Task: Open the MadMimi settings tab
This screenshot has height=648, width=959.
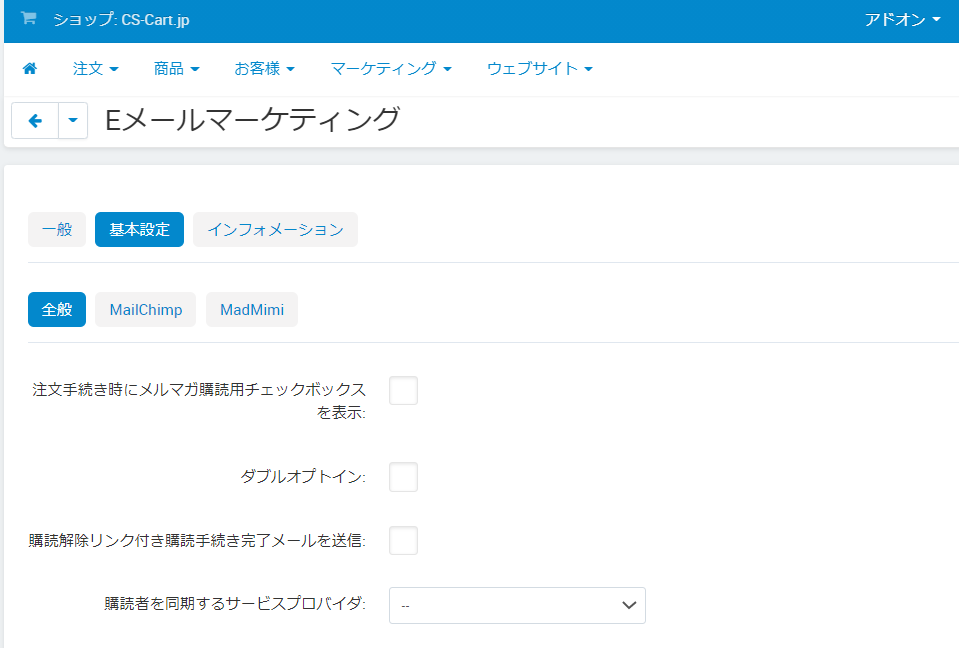Action: coord(252,310)
